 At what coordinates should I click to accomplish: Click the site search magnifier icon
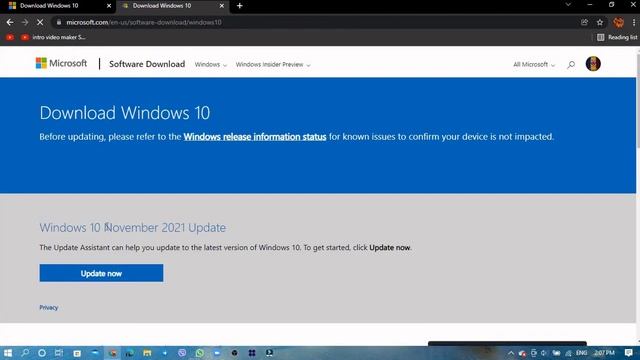[571, 64]
